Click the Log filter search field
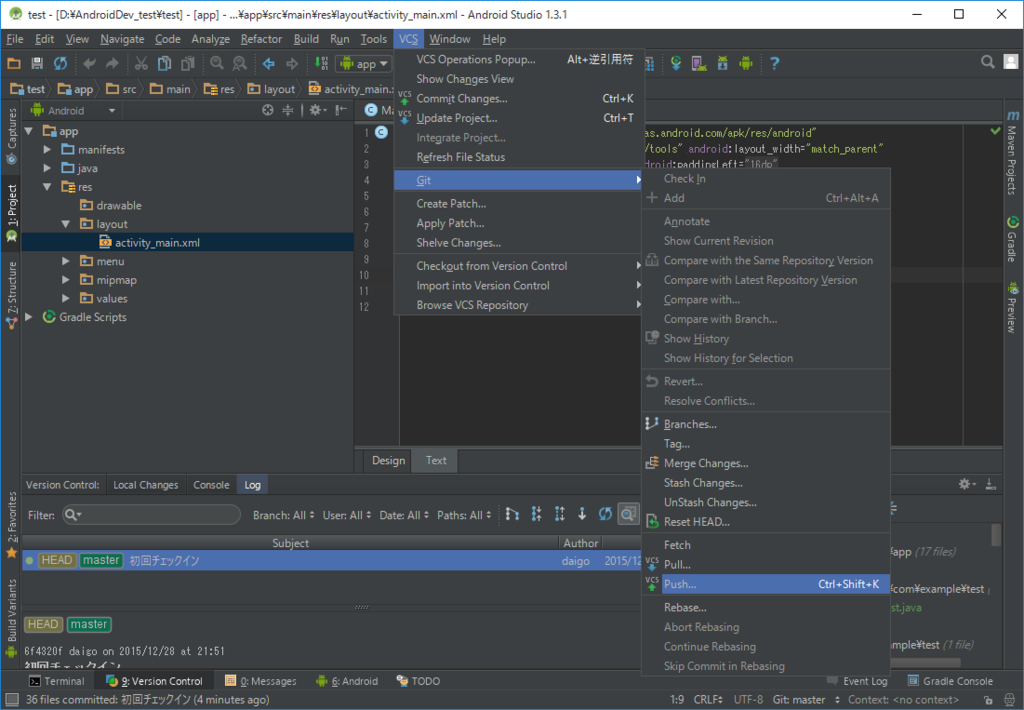The height and width of the screenshot is (710, 1024). point(152,515)
